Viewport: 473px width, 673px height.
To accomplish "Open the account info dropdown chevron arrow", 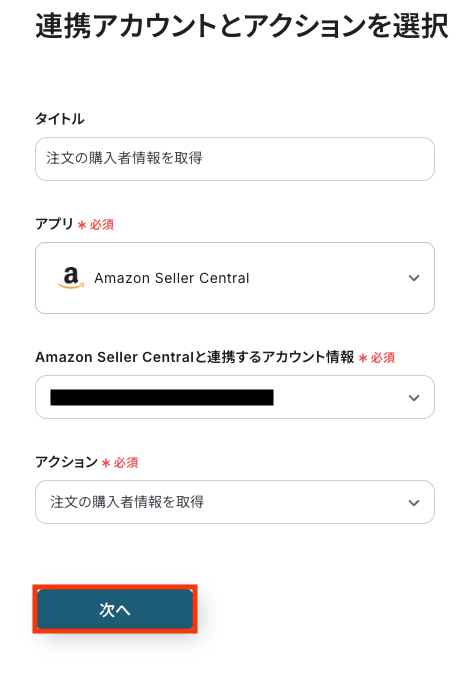I will (414, 398).
